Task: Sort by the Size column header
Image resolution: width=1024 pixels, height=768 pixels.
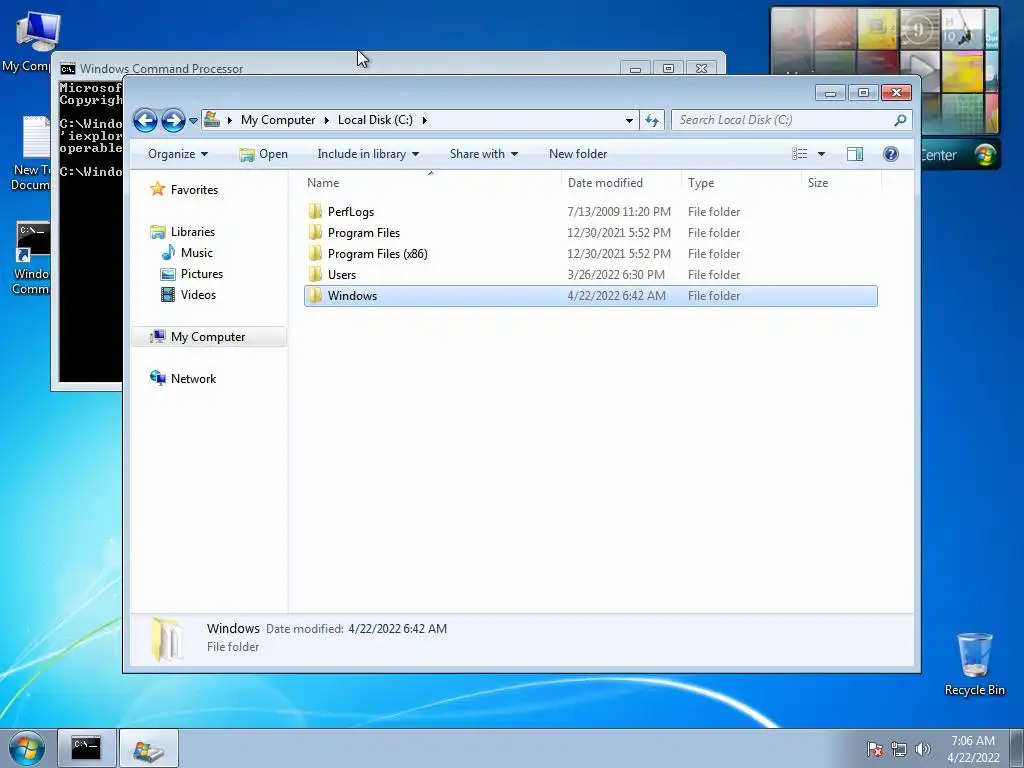Action: pos(841,183)
